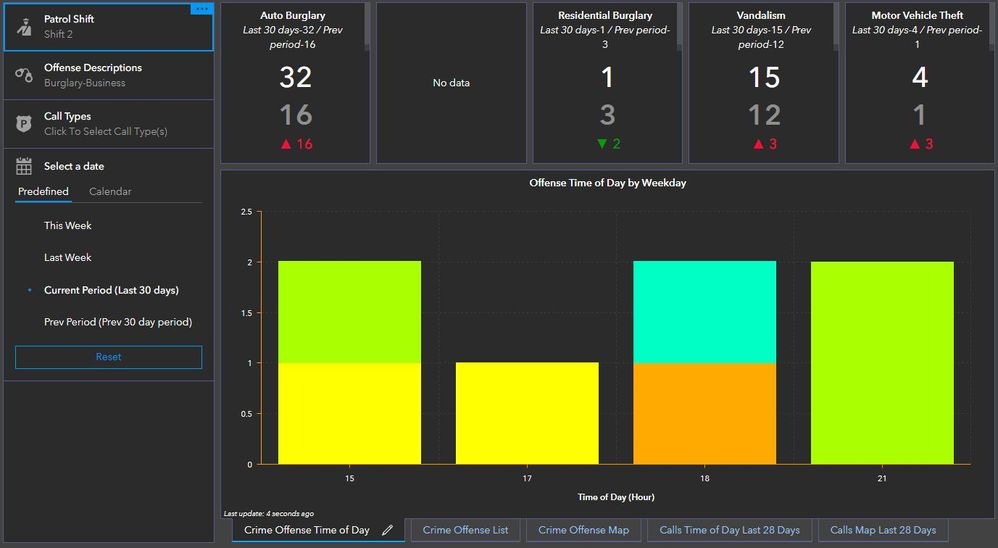Click the teal bar segment at hour 18
The image size is (998, 548).
pyautogui.click(x=705, y=312)
